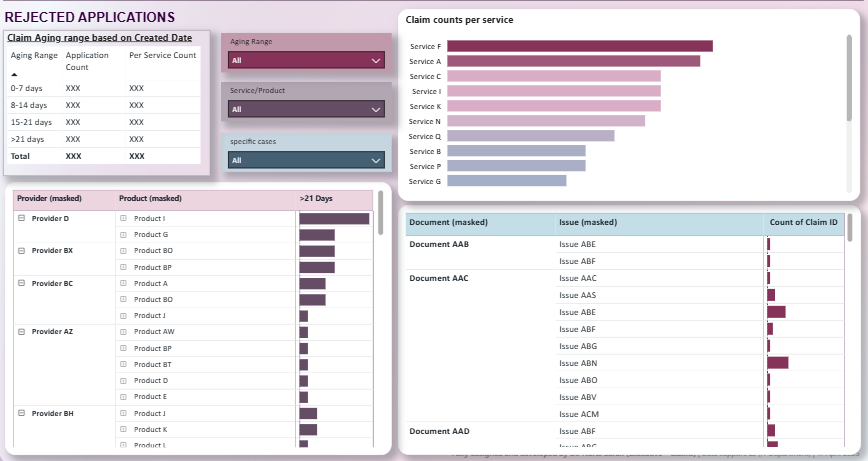Select Document AAC cell
The height and width of the screenshot is (461, 868).
tap(439, 278)
